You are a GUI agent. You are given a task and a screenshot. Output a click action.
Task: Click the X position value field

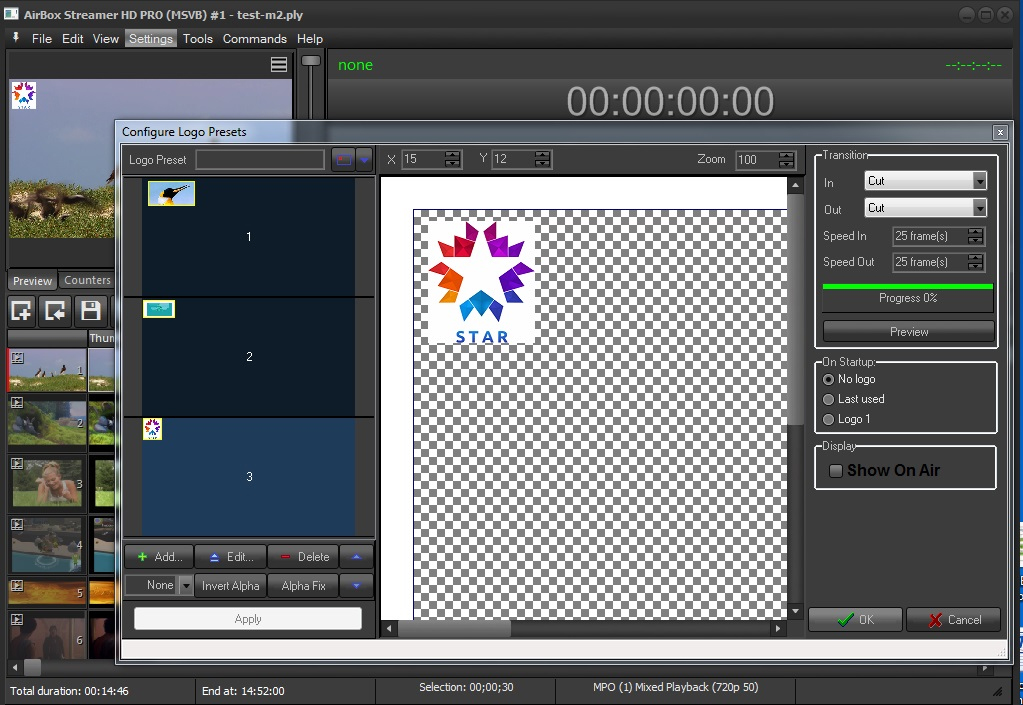[x=423, y=159]
